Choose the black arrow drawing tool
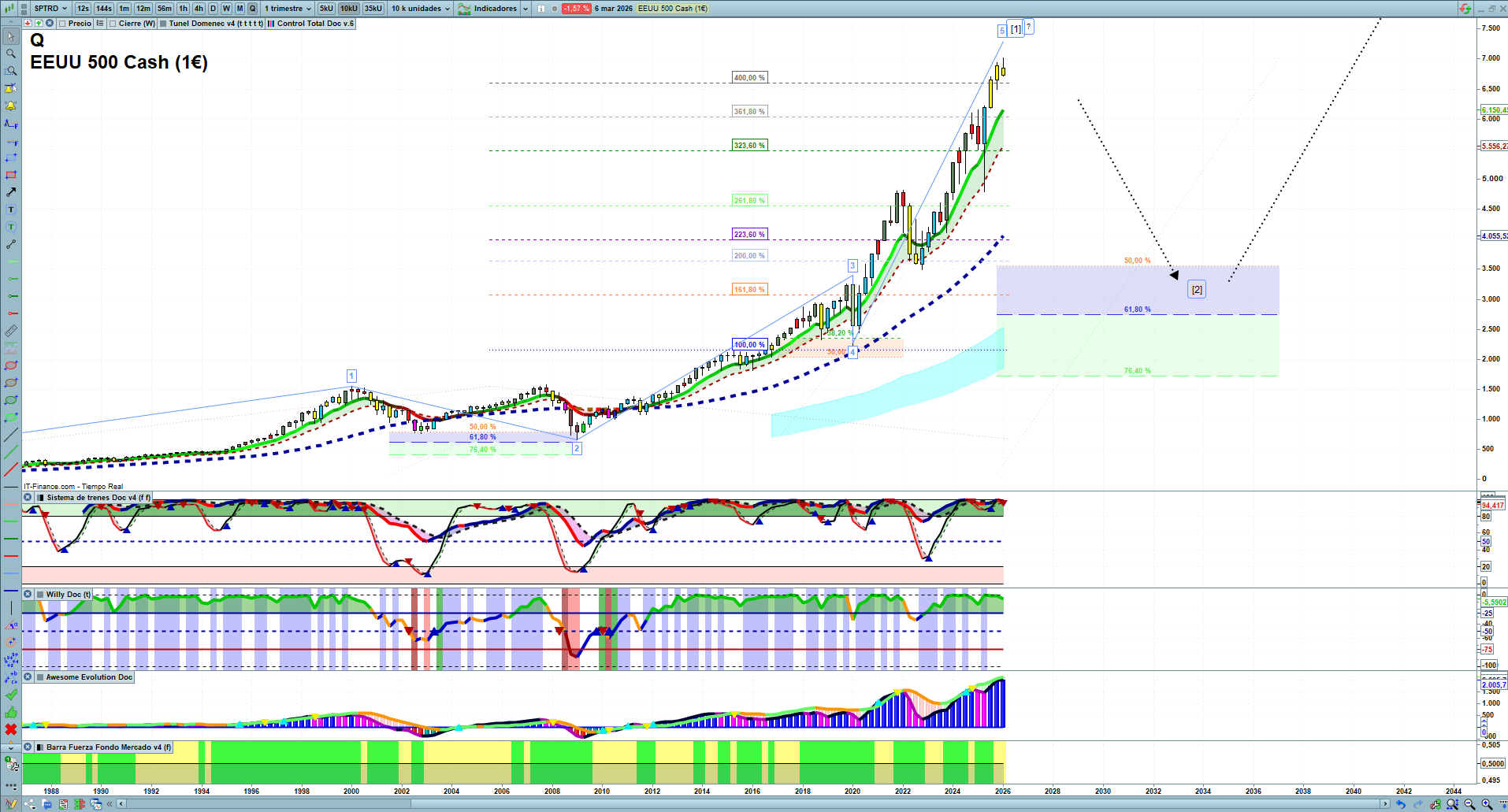Viewport: 1508px width, 812px height. (11, 192)
